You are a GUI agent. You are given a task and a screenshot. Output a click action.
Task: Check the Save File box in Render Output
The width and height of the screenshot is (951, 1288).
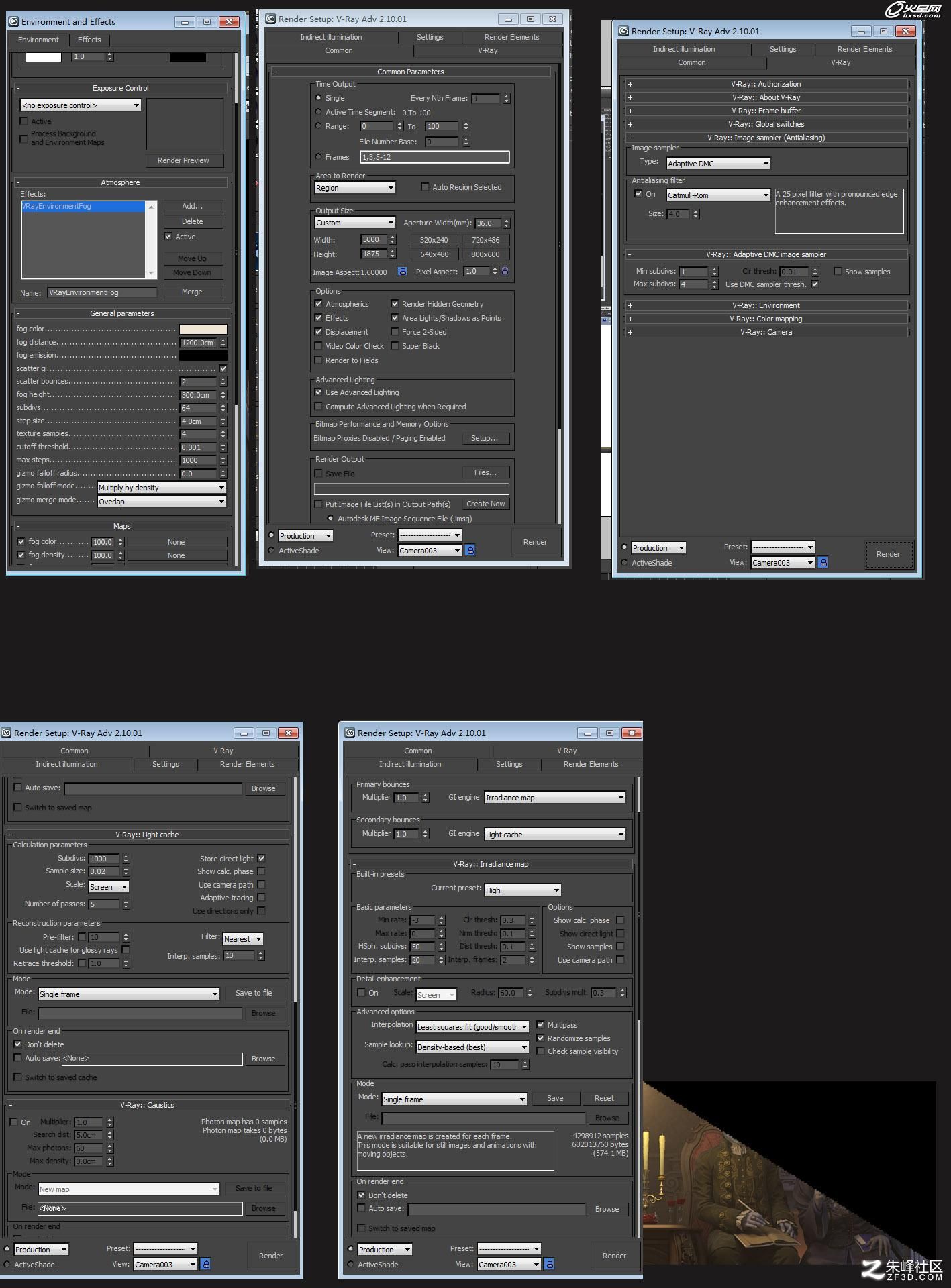point(319,473)
